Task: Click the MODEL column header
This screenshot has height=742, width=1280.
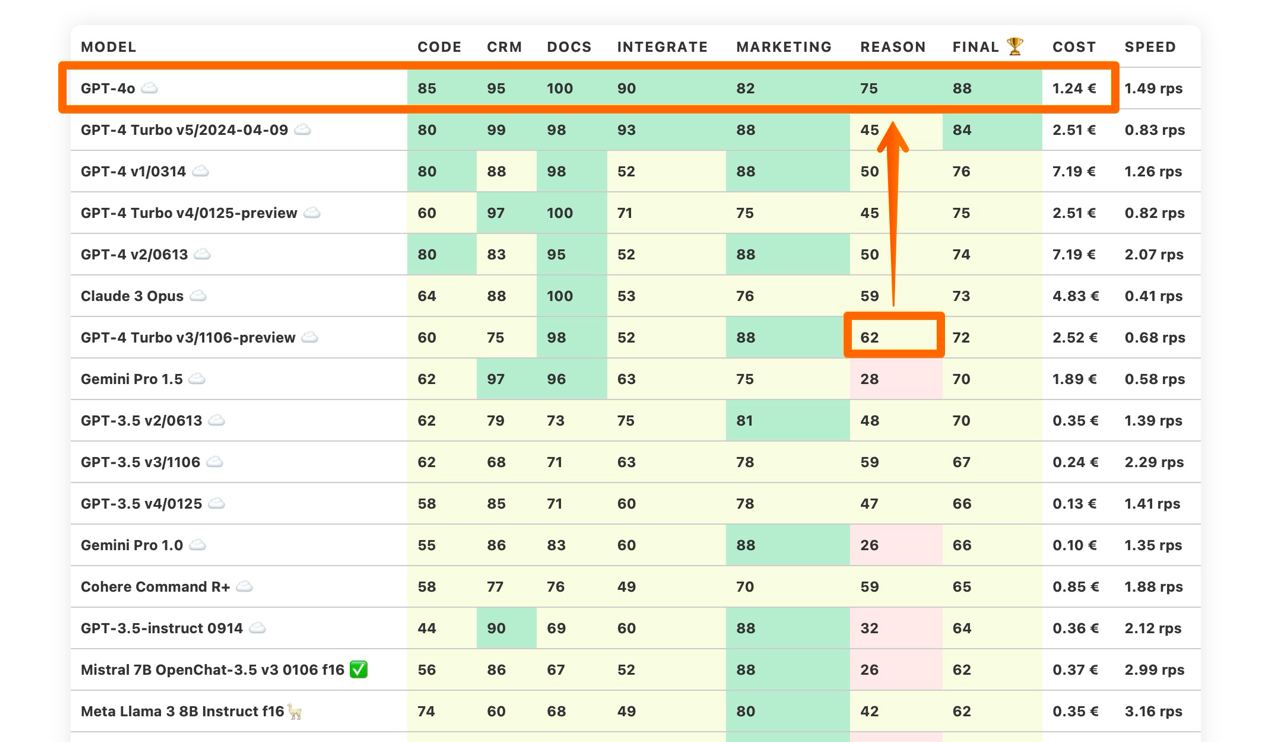Action: tap(108, 47)
